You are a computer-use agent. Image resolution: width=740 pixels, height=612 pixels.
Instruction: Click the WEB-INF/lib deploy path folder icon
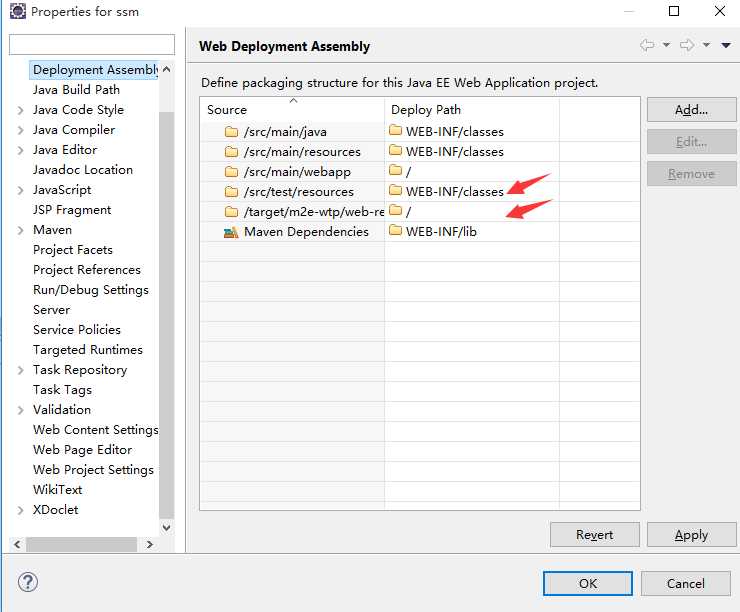click(x=395, y=230)
